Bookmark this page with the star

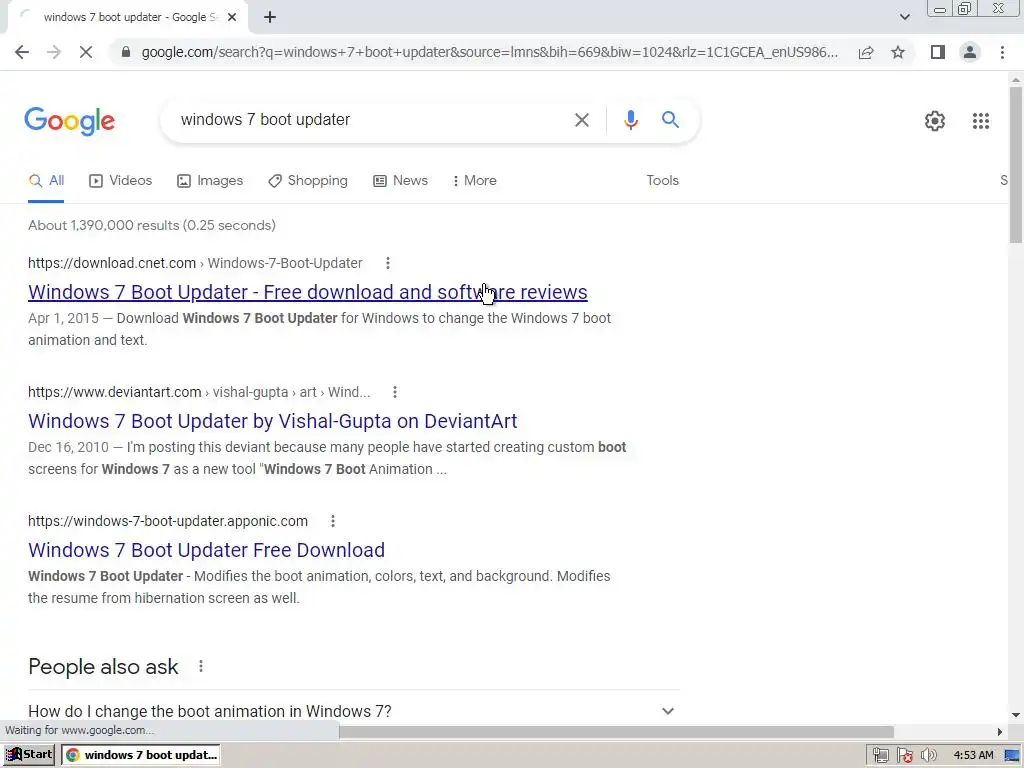click(x=898, y=52)
